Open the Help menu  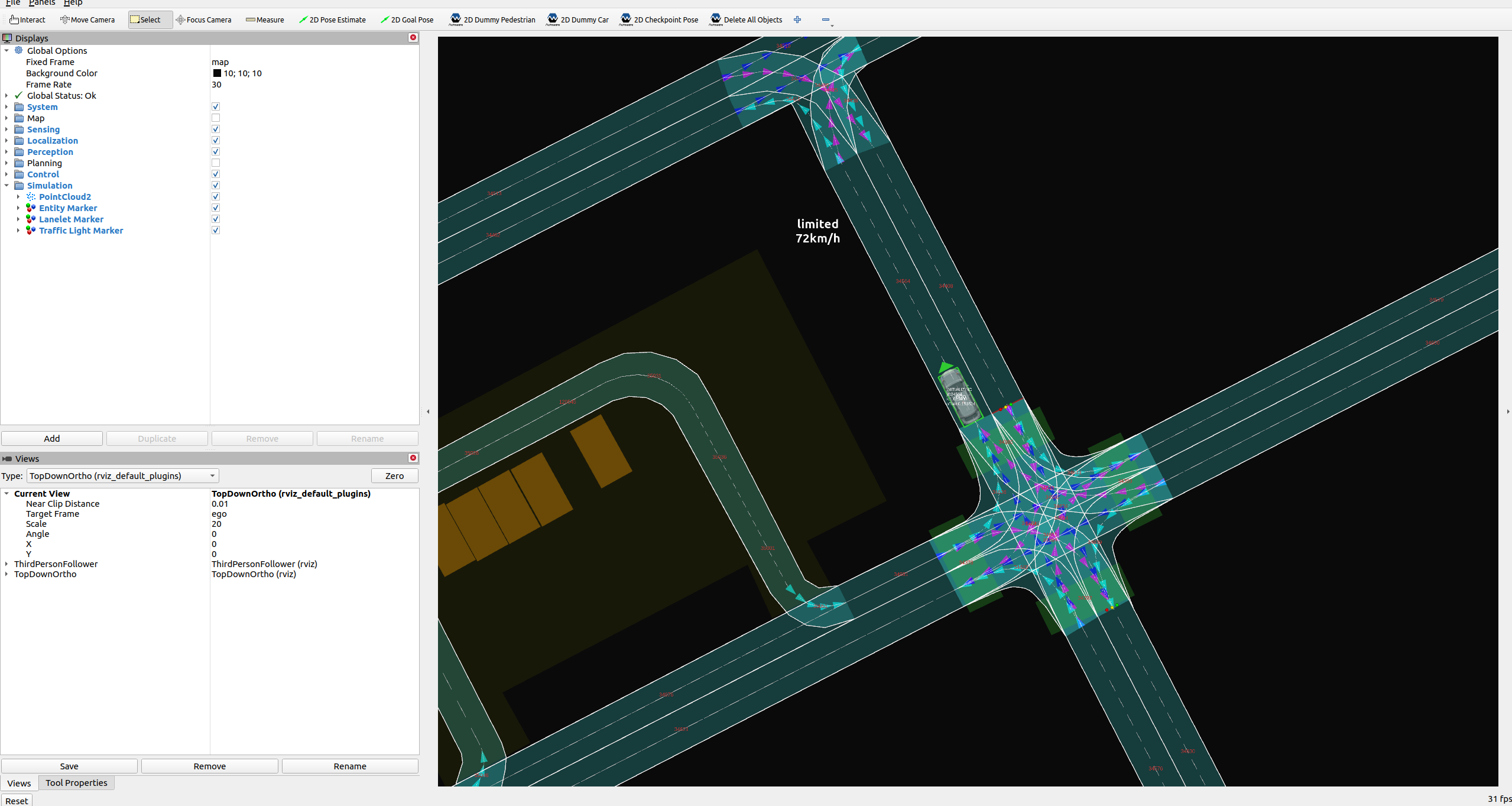coord(73,3)
